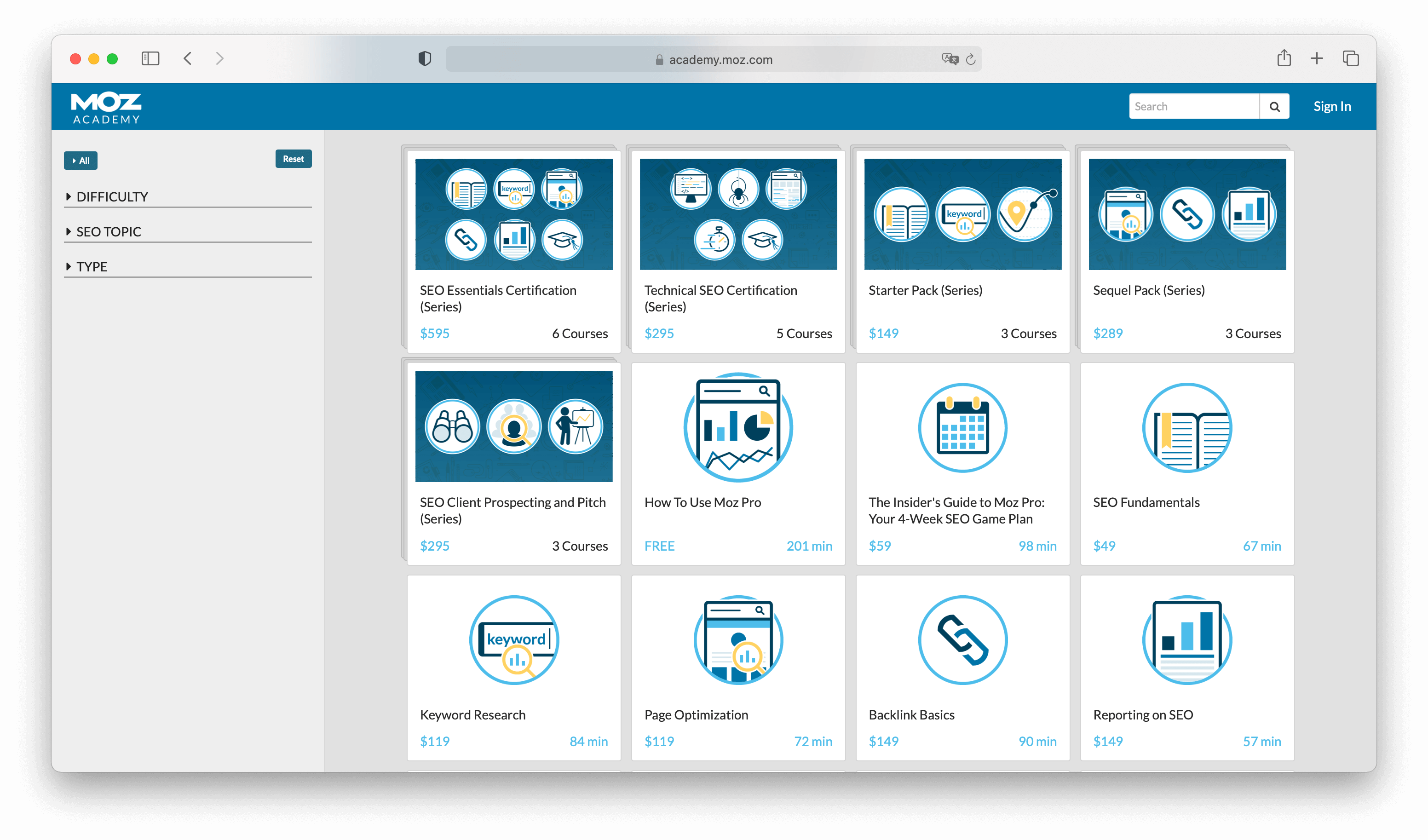This screenshot has height=840, width=1428.
Task: Open Keyword Research course title
Action: (x=472, y=715)
